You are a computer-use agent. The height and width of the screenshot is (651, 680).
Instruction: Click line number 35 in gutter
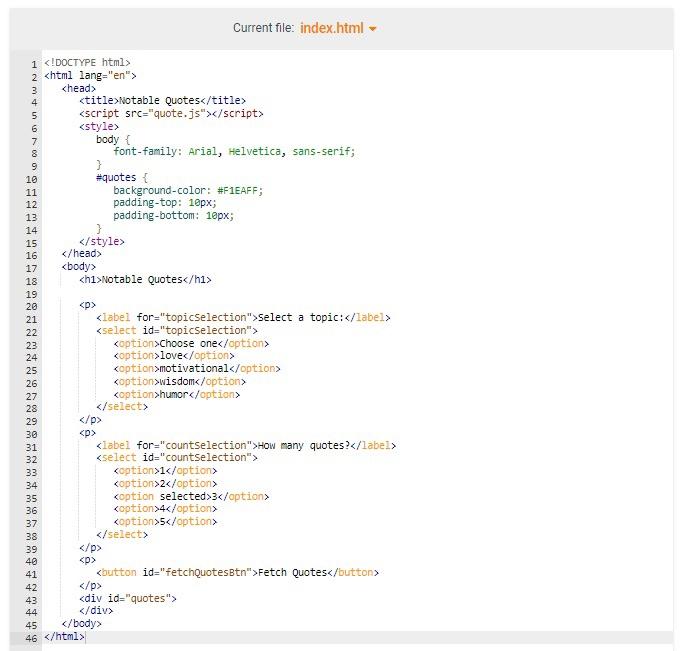coord(31,499)
